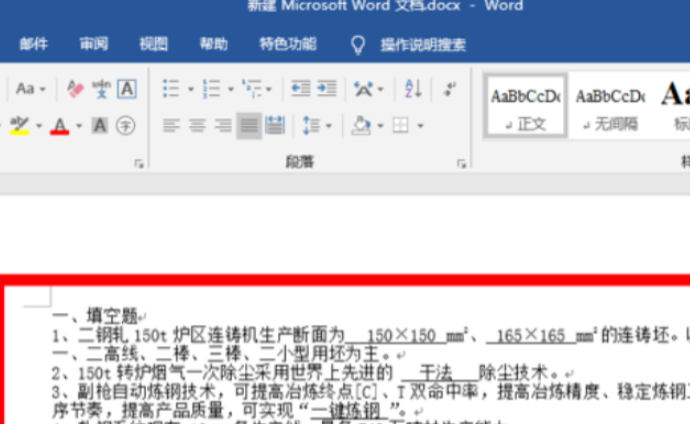Apply distributed alignment
690x424 pixels.
pos(275,126)
